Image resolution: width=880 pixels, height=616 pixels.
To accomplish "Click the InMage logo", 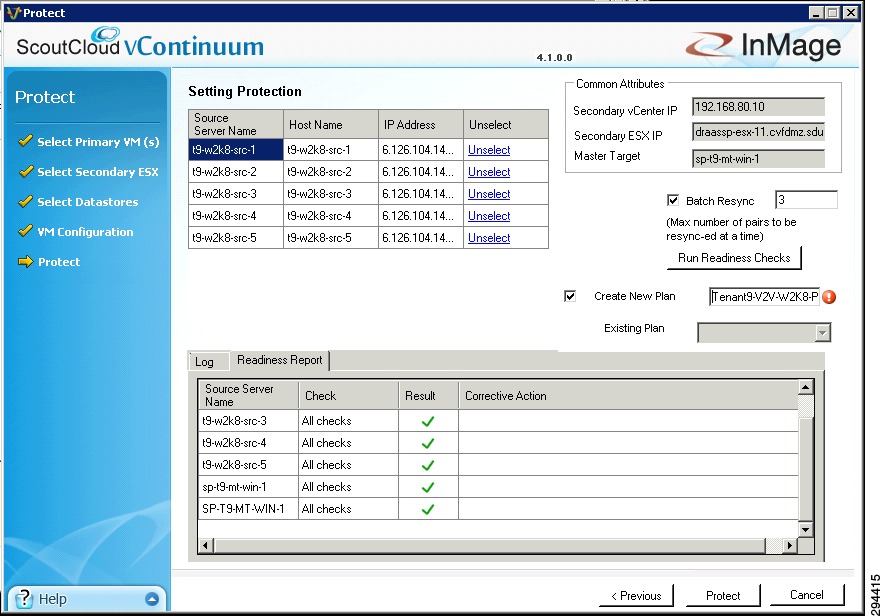I will [764, 45].
